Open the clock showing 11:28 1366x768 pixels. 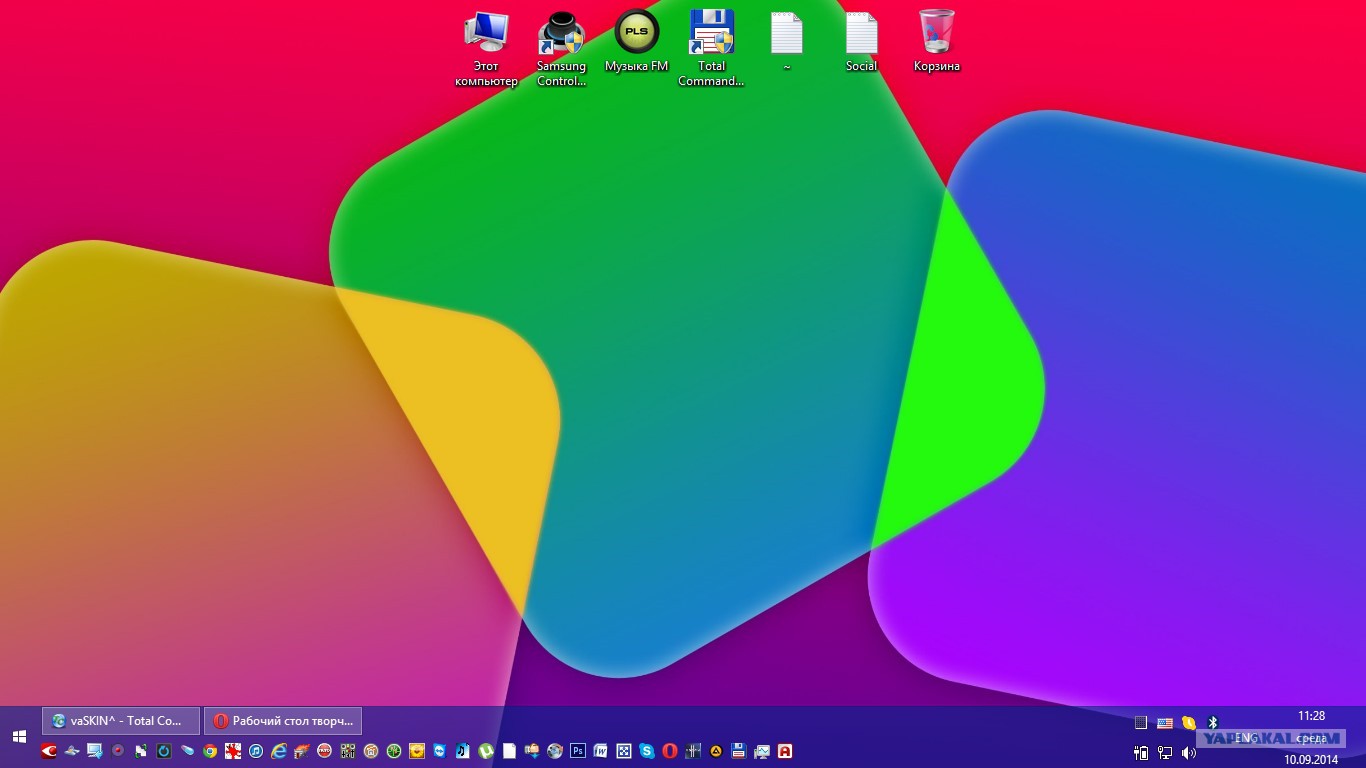tap(1312, 716)
